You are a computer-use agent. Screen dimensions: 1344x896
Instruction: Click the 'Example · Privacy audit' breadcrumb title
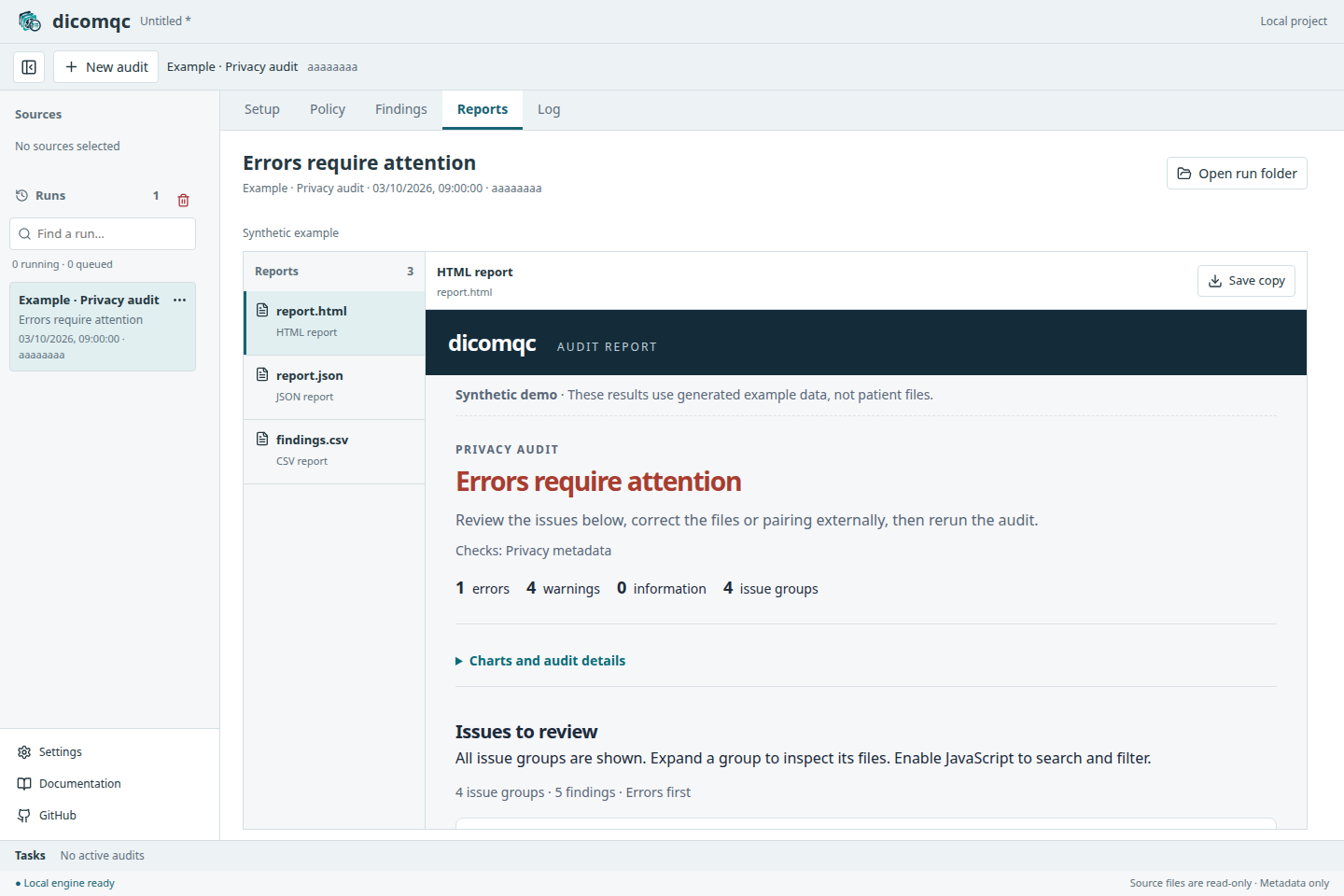[x=232, y=67]
